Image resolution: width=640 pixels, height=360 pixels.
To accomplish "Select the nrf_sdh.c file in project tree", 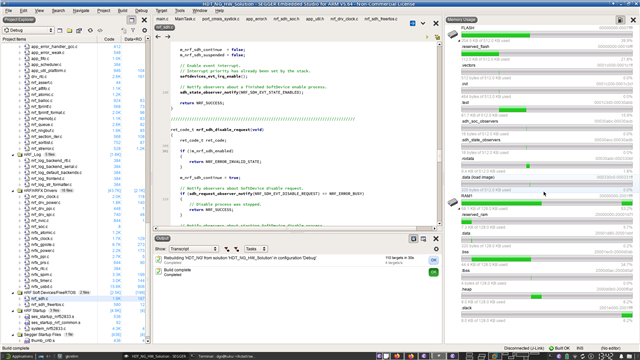I will 40,299.
